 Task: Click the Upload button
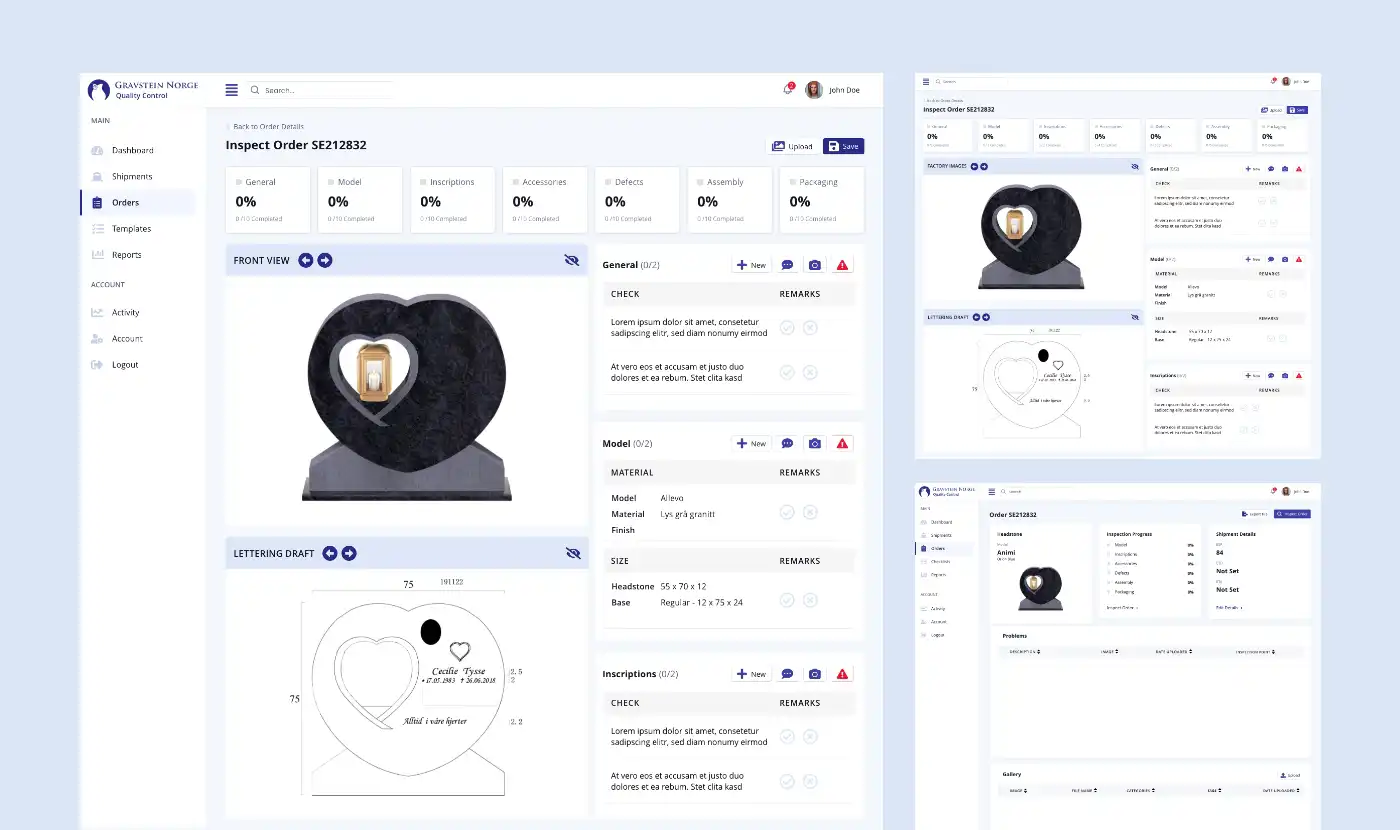(792, 146)
